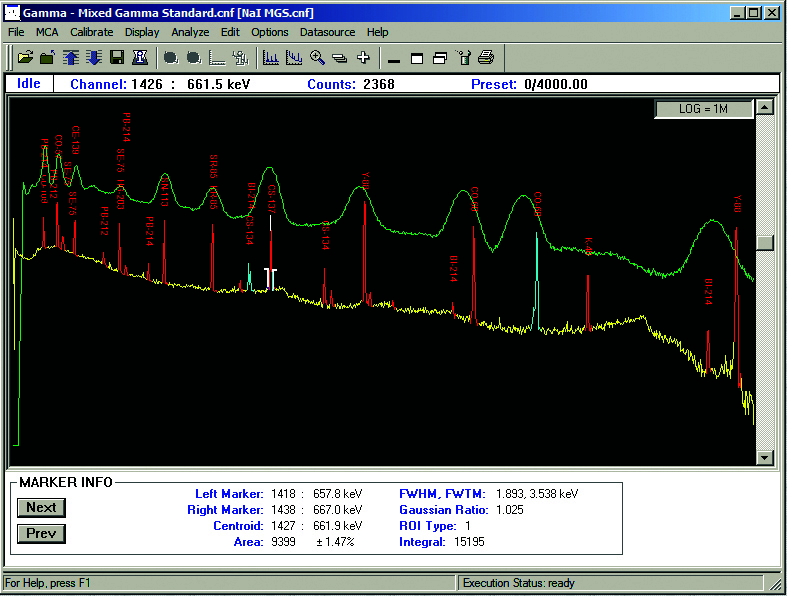Click the grayed-out figure toolbar icon
Viewport: 787px width, 596px height.
[x=240, y=58]
